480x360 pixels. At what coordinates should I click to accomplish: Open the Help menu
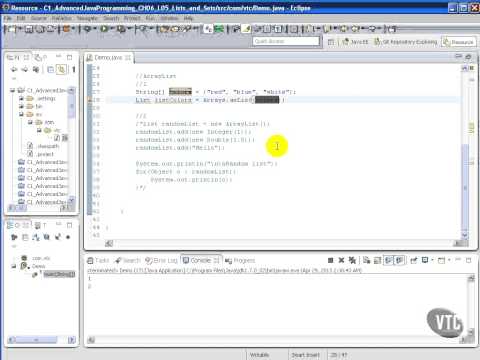pos(188,18)
